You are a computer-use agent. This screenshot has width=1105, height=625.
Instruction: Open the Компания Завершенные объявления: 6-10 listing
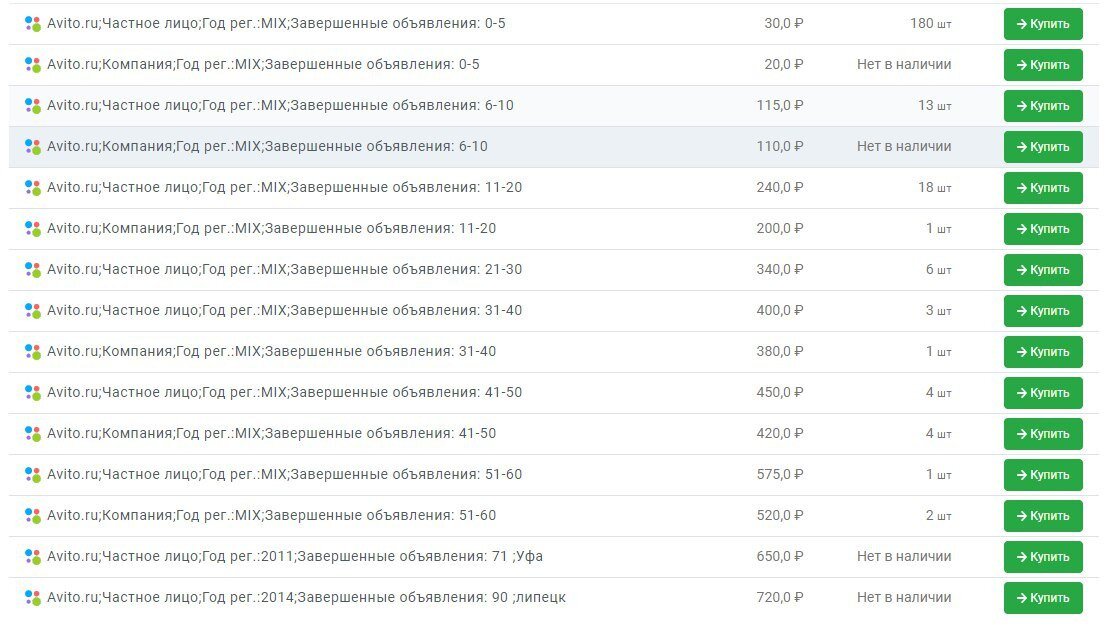pos(268,146)
